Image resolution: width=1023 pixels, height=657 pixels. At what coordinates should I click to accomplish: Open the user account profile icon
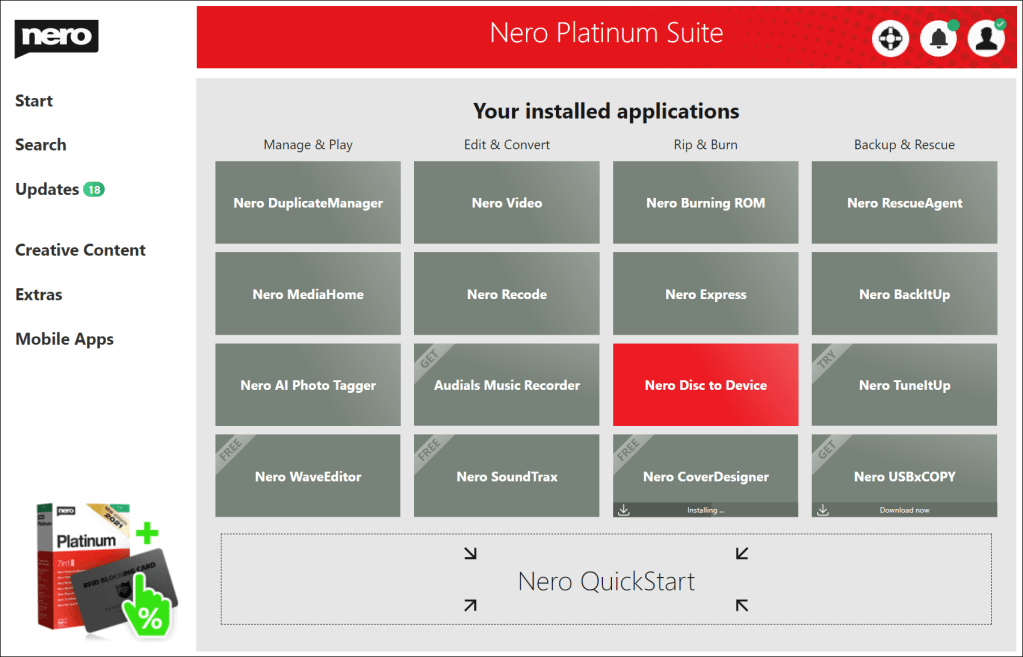tap(986, 39)
